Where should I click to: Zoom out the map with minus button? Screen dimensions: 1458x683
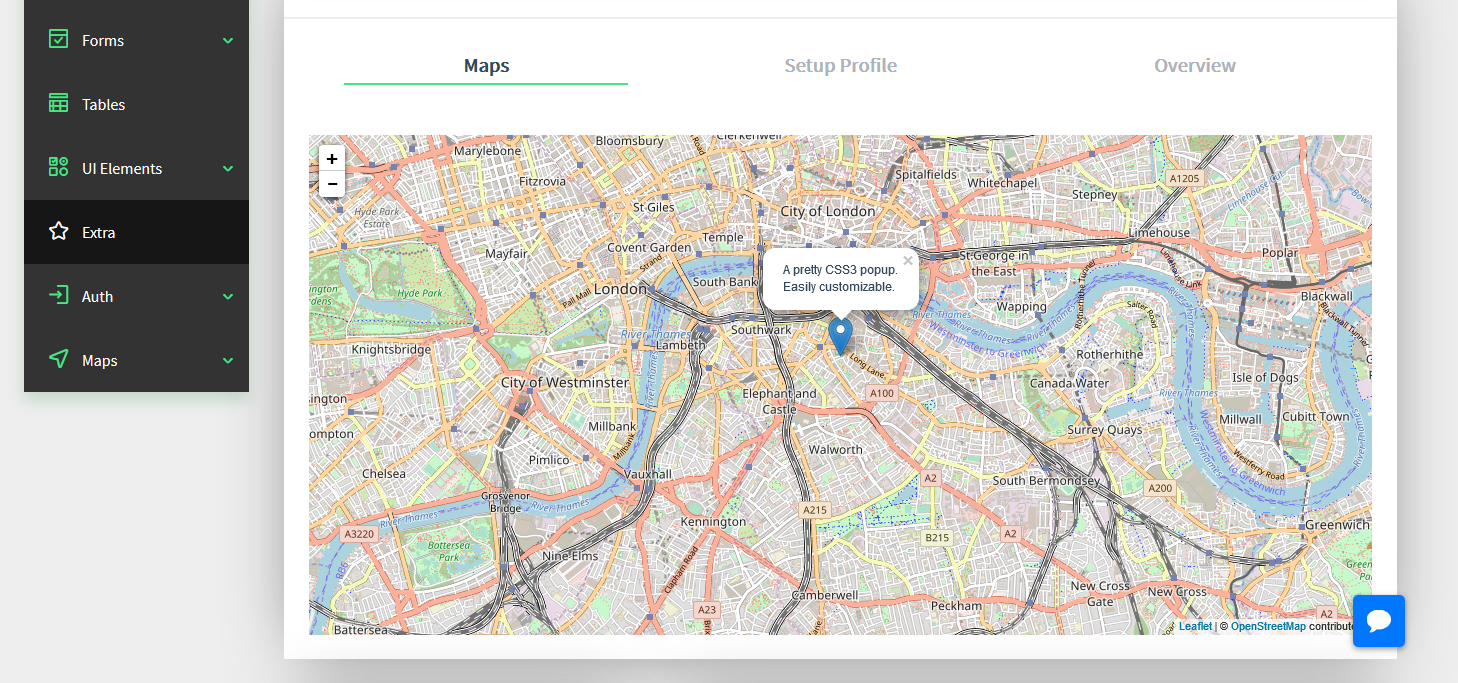point(332,184)
